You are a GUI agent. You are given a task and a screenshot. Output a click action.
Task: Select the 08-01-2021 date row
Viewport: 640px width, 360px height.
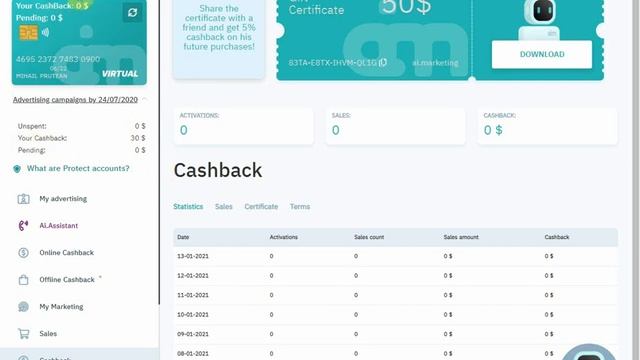pos(396,353)
